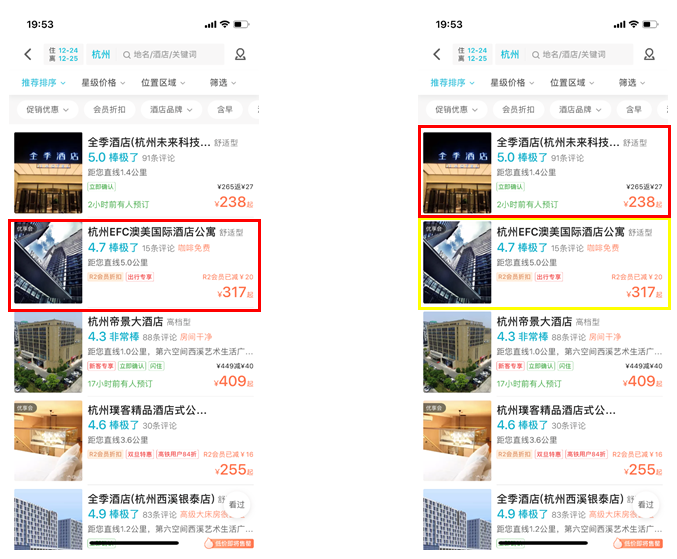The height and width of the screenshot is (559, 677).
Task: Tap 高铁用户84折 tag on right screen
Action: [x=586, y=454]
